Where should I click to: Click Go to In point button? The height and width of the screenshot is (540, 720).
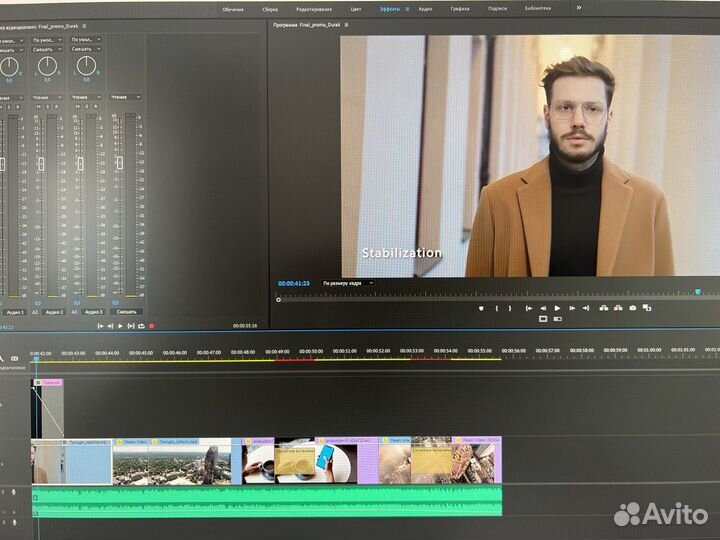click(527, 308)
